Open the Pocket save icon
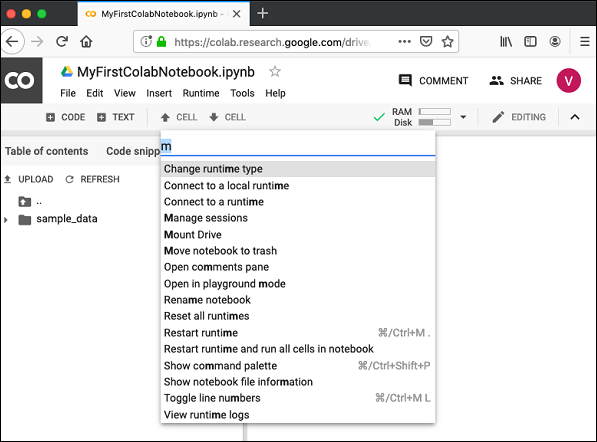597x442 pixels. pos(426,41)
